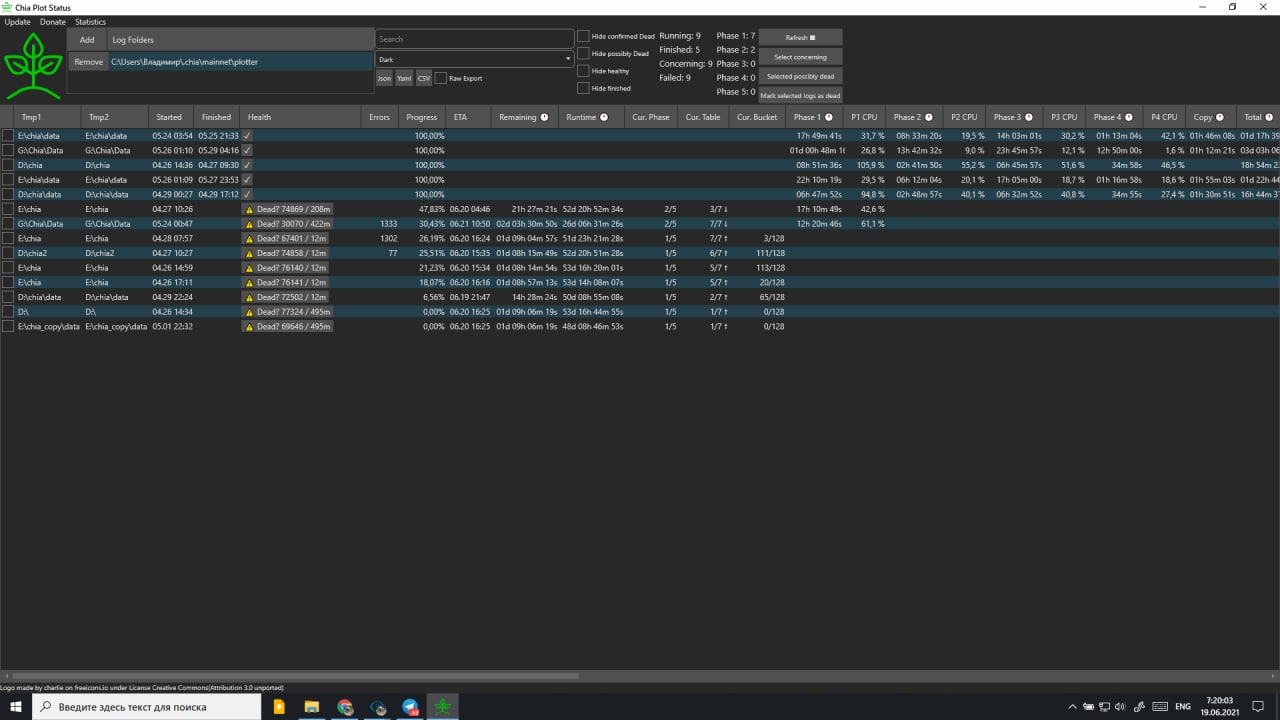Export as Yaml

[x=404, y=78]
